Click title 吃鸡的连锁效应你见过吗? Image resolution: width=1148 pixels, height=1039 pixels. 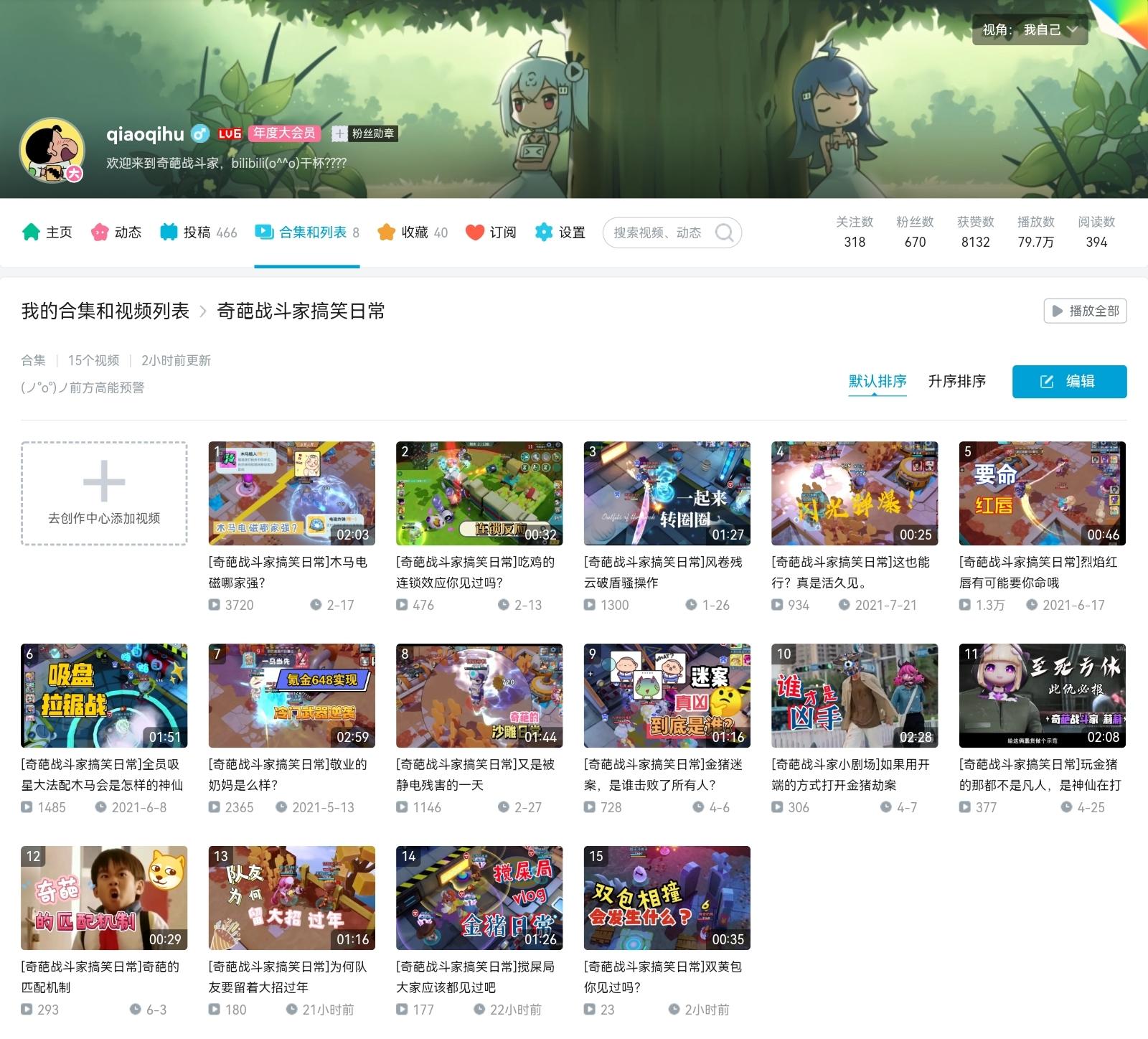click(x=476, y=572)
